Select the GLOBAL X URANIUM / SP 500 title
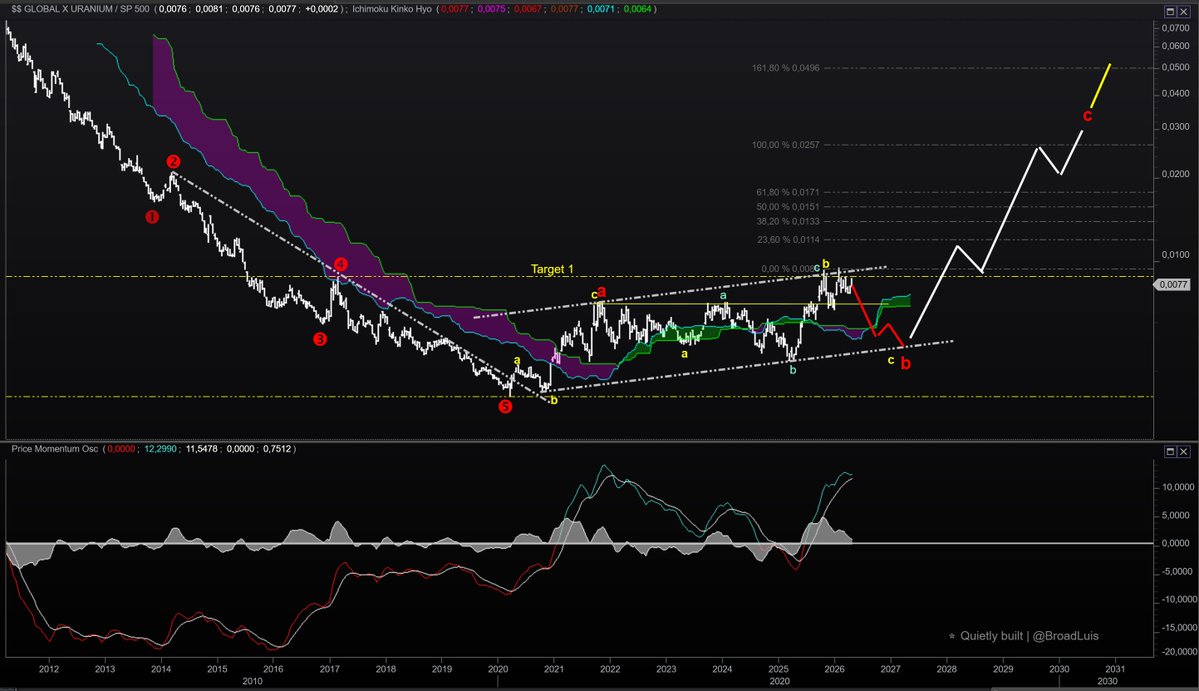Screen dimensions: 1199x691 click(80, 9)
